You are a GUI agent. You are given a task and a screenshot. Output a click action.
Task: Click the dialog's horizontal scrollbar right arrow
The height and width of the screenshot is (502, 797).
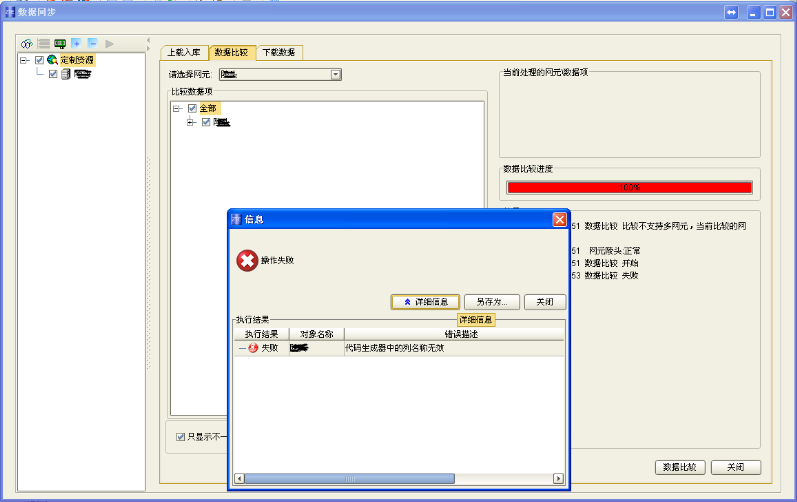click(x=560, y=478)
